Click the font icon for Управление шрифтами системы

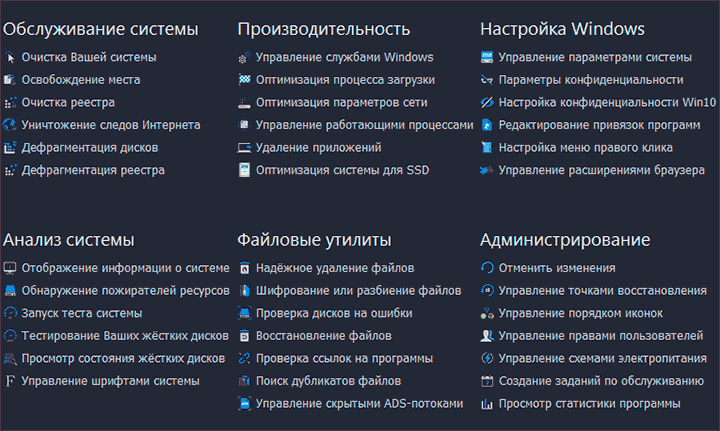10,381
